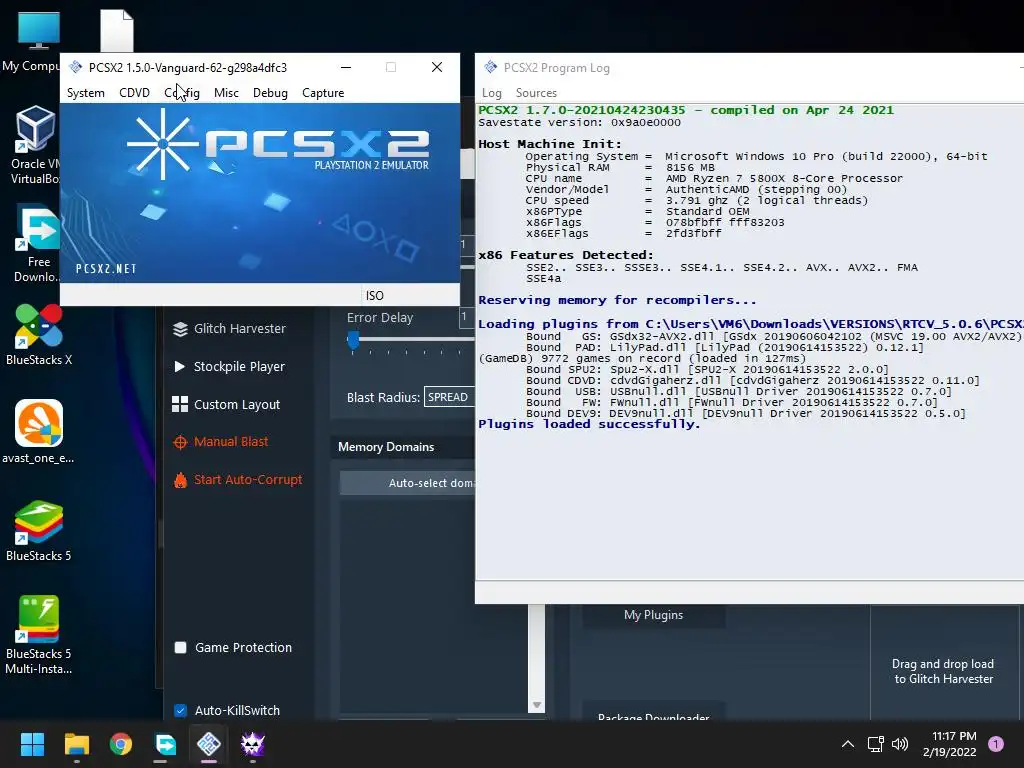Screen dimensions: 1024x768
Task: Click the Manual Blast crosshair icon
Action: point(180,442)
